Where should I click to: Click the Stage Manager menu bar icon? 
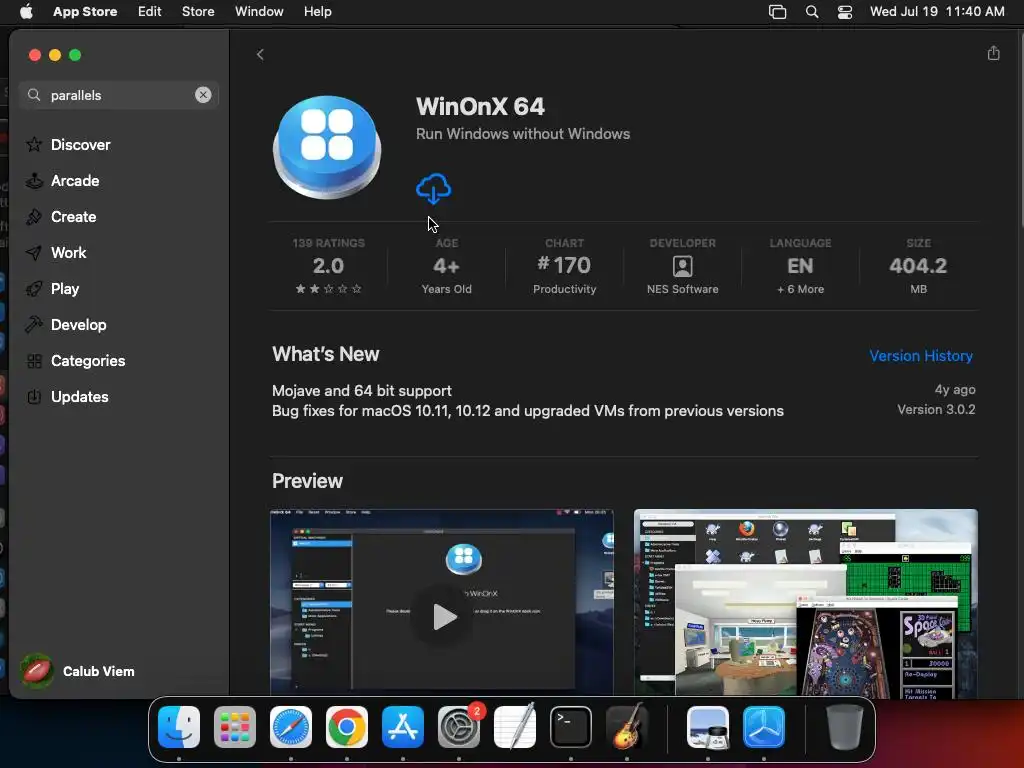(x=777, y=12)
